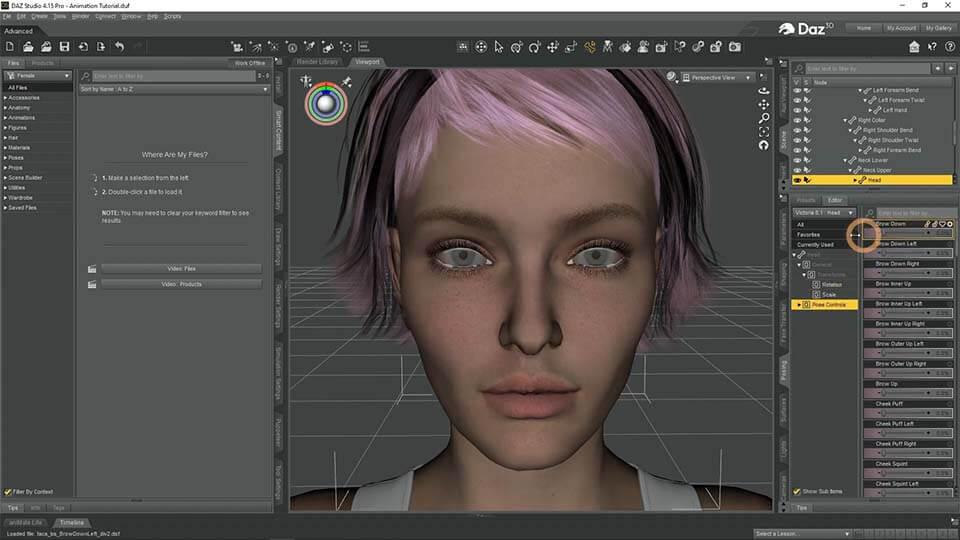Toggle visibility eye of Neck Lower
The width and height of the screenshot is (960, 540).
pyautogui.click(x=797, y=160)
